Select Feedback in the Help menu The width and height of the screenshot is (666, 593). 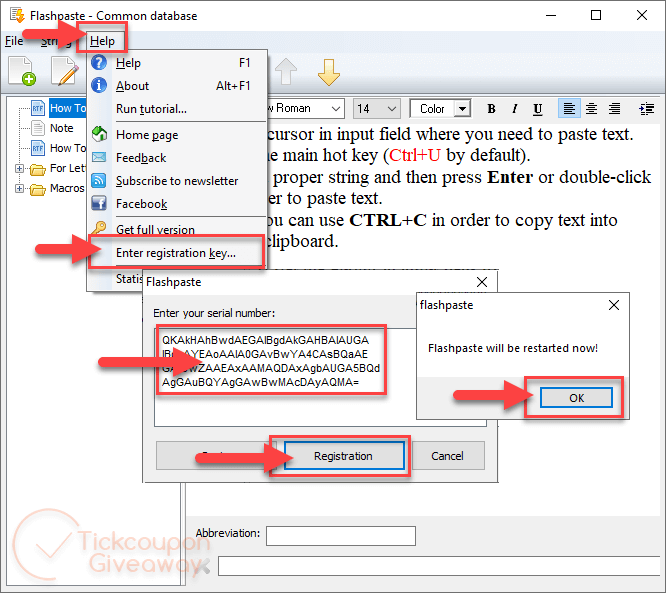point(177,158)
